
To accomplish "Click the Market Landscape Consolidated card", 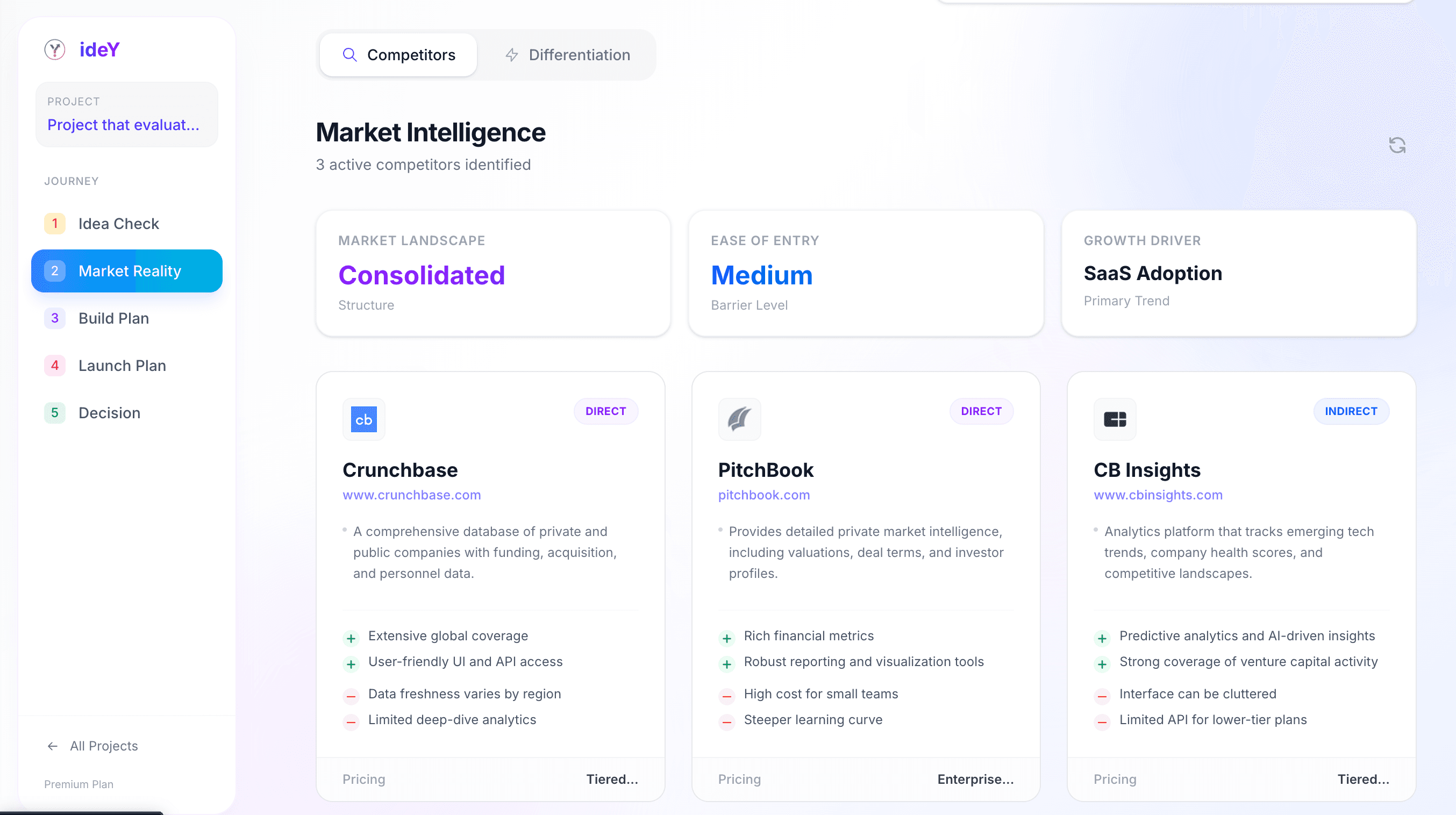I will pyautogui.click(x=493, y=274).
